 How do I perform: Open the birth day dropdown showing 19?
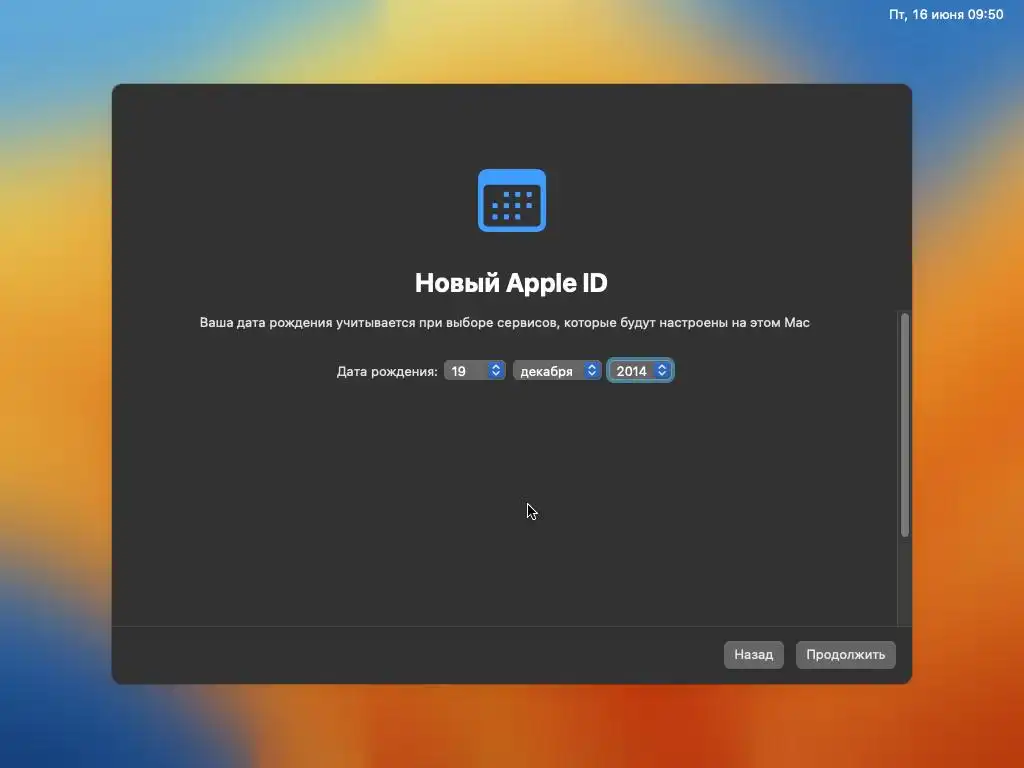pos(474,371)
